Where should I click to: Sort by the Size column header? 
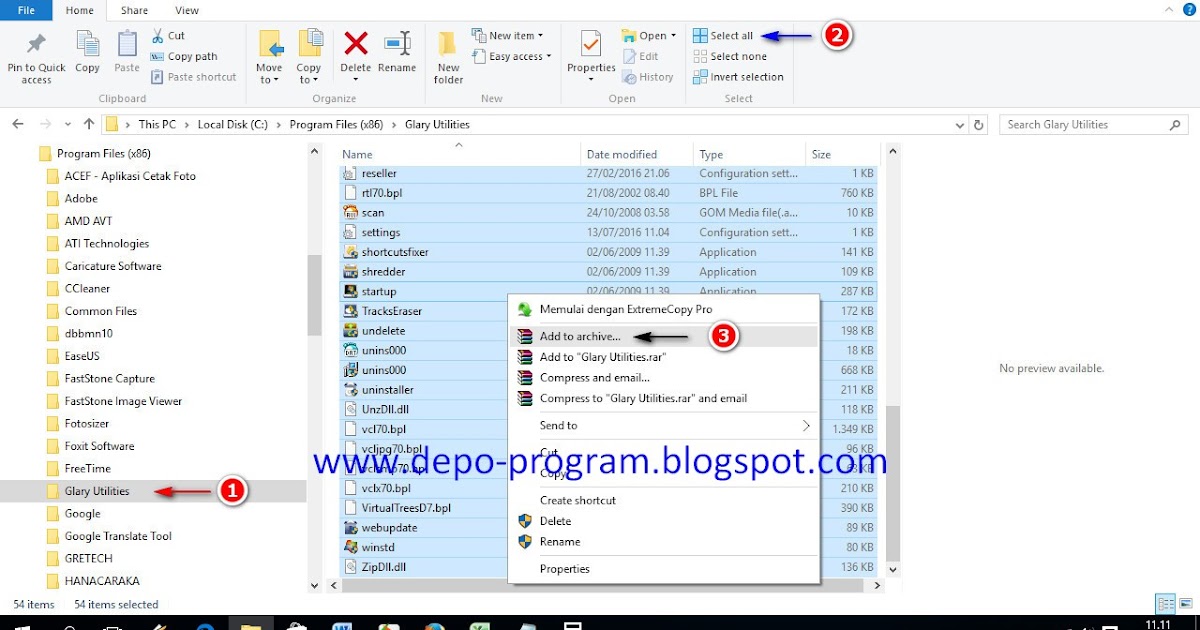point(842,154)
